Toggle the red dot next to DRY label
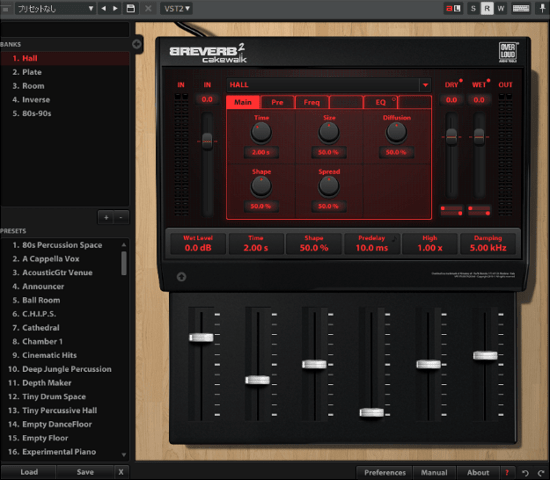The height and width of the screenshot is (480, 550). (x=461, y=80)
